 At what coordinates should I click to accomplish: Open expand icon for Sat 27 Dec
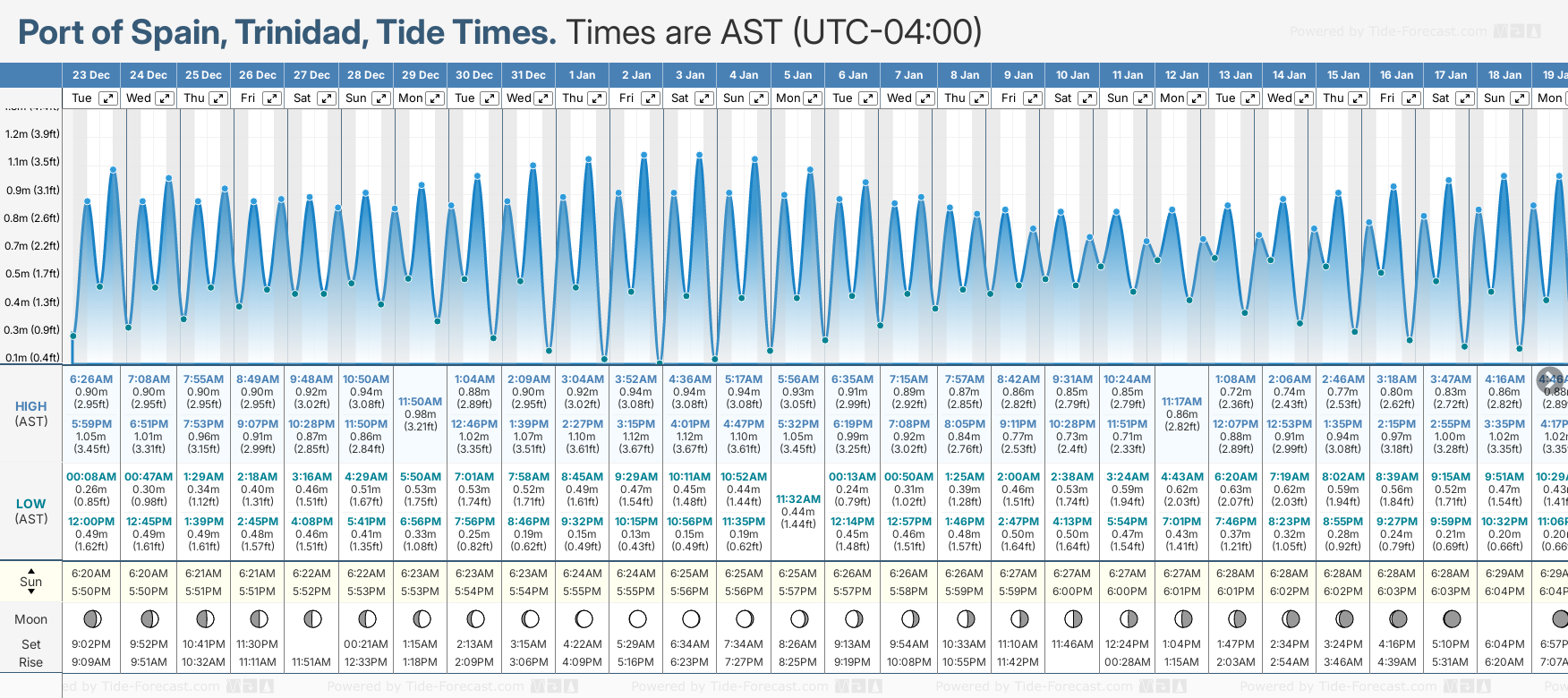[x=327, y=98]
